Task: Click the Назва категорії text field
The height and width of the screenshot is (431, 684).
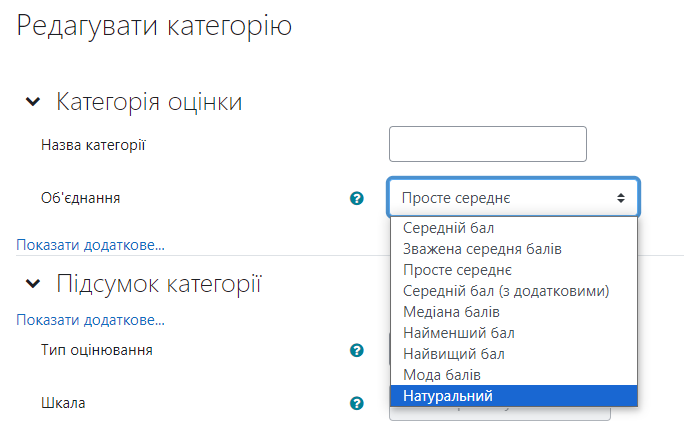Action: 488,144
